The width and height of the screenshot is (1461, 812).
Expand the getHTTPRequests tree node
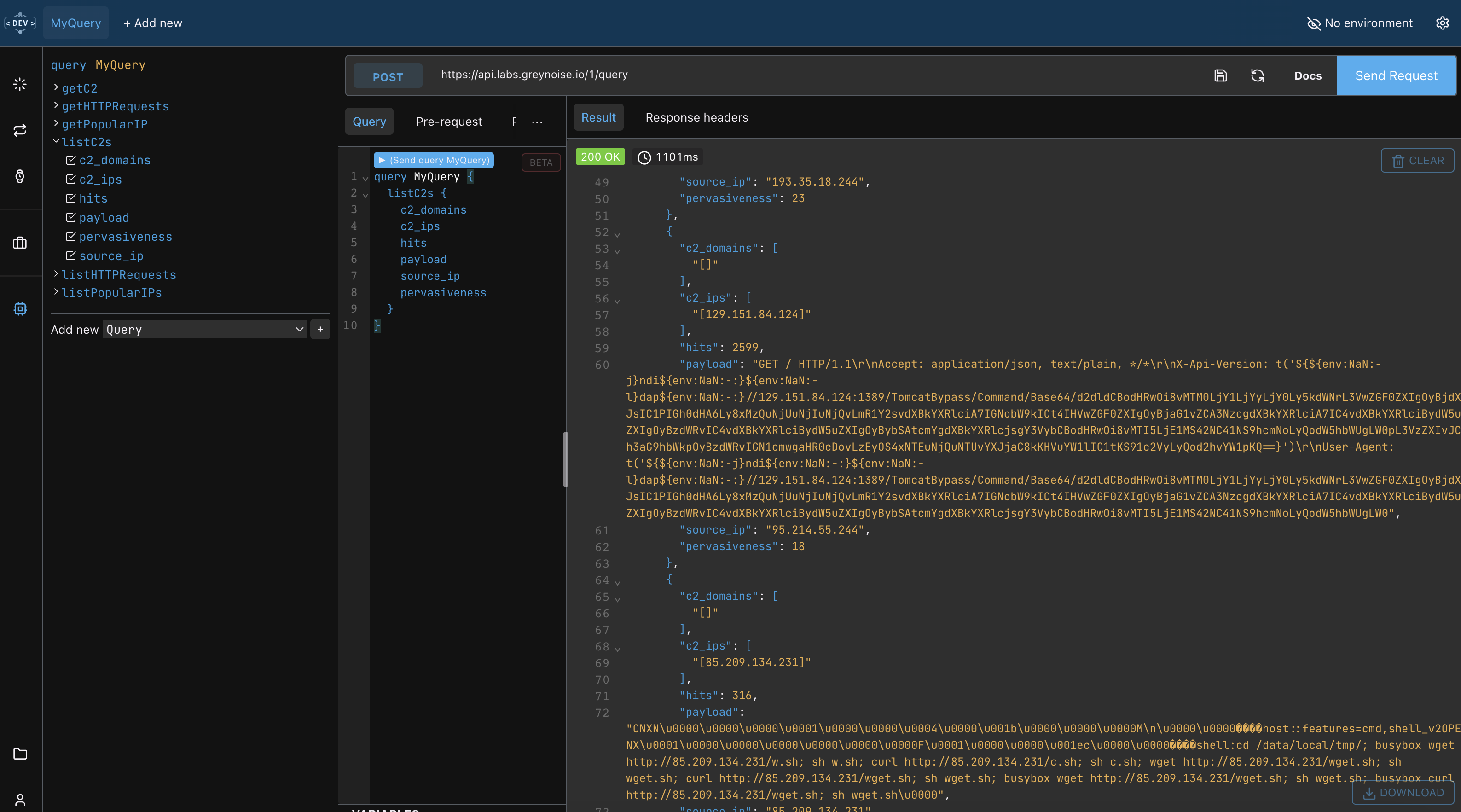tap(56, 105)
